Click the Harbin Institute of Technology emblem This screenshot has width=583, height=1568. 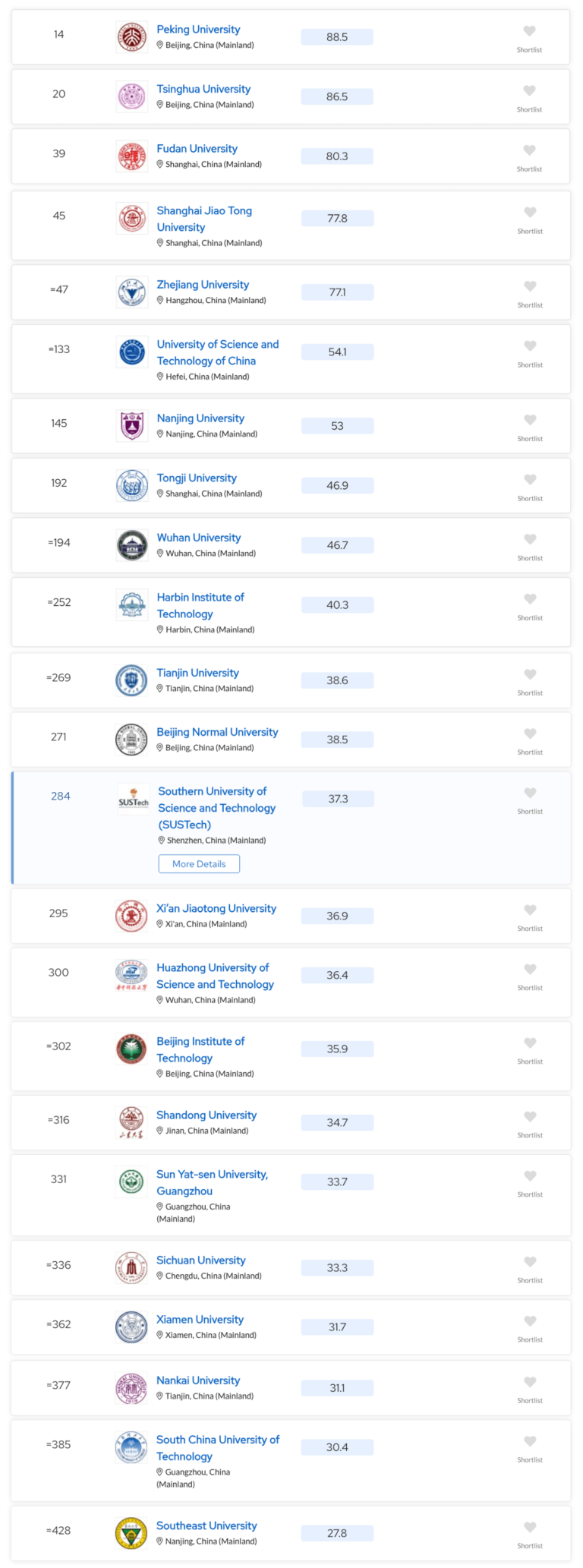tap(131, 604)
